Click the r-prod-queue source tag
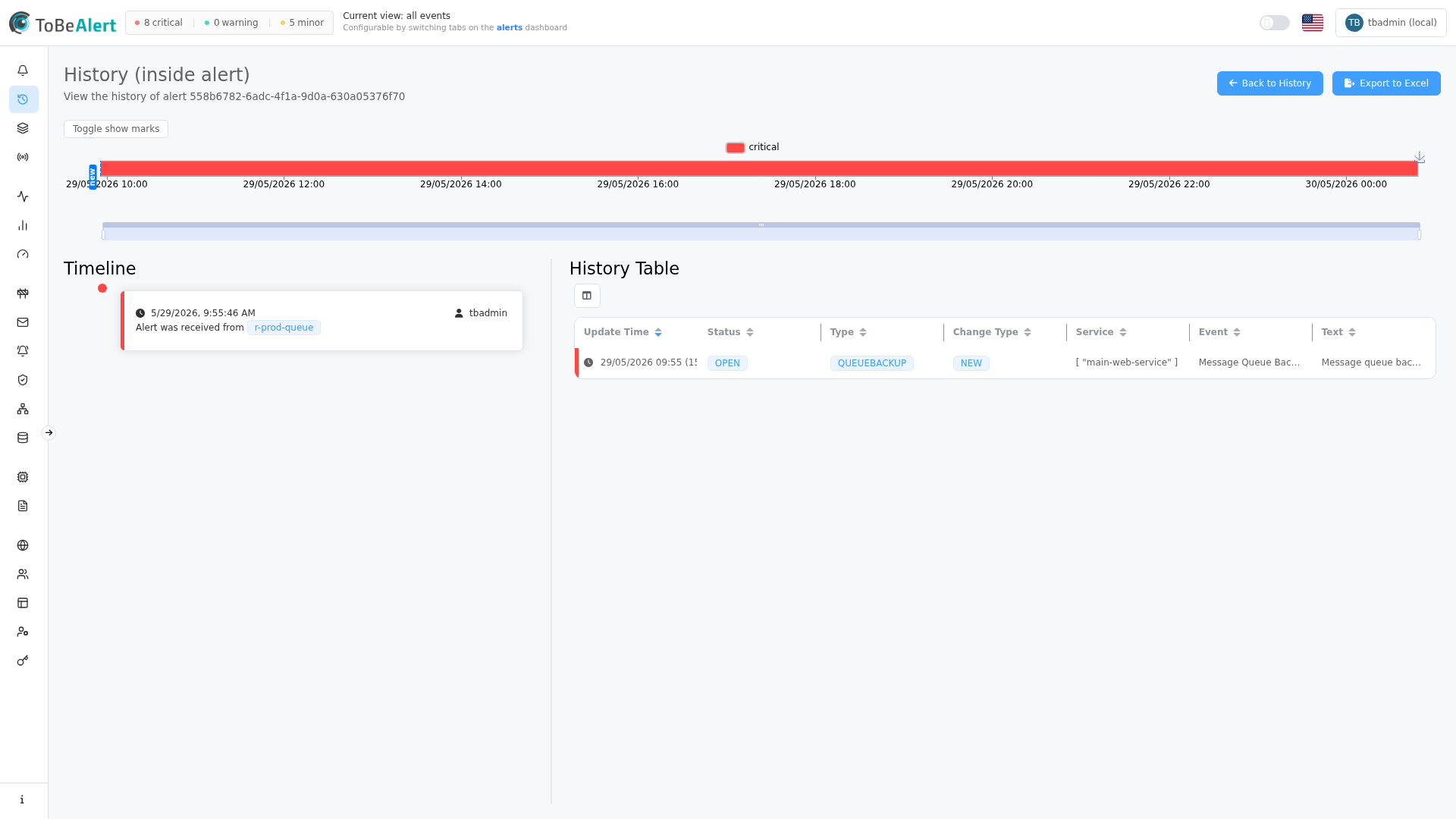Image resolution: width=1456 pixels, height=819 pixels. point(284,328)
